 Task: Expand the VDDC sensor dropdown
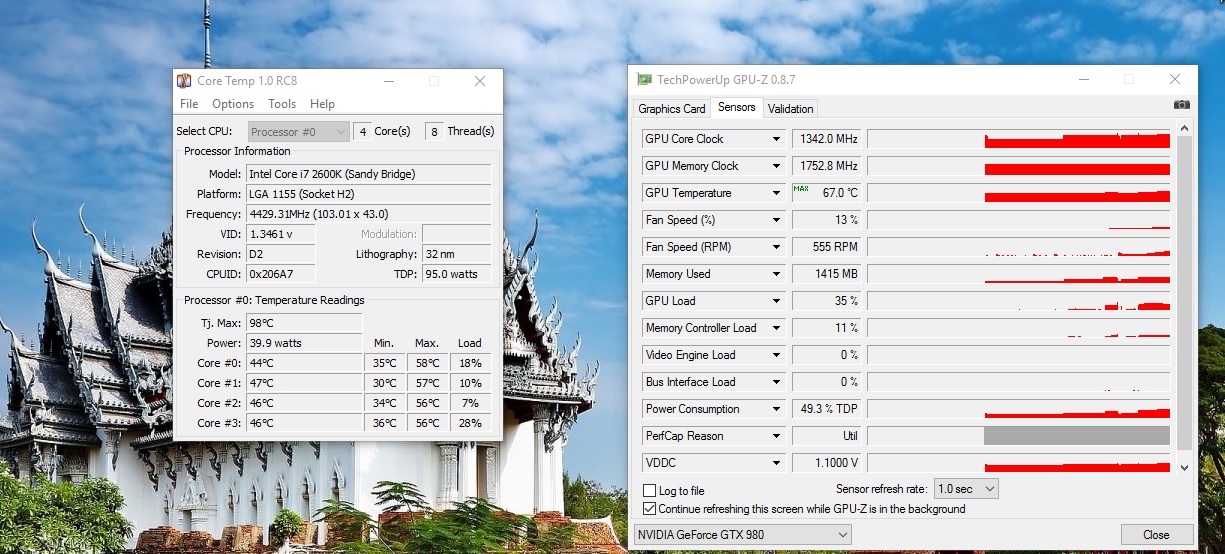(x=776, y=463)
